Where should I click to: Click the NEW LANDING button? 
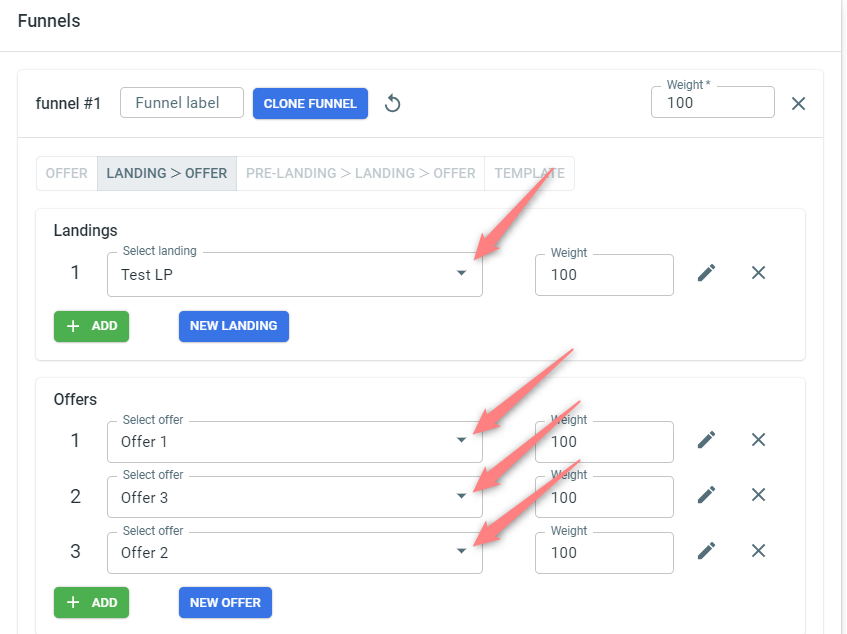point(234,326)
